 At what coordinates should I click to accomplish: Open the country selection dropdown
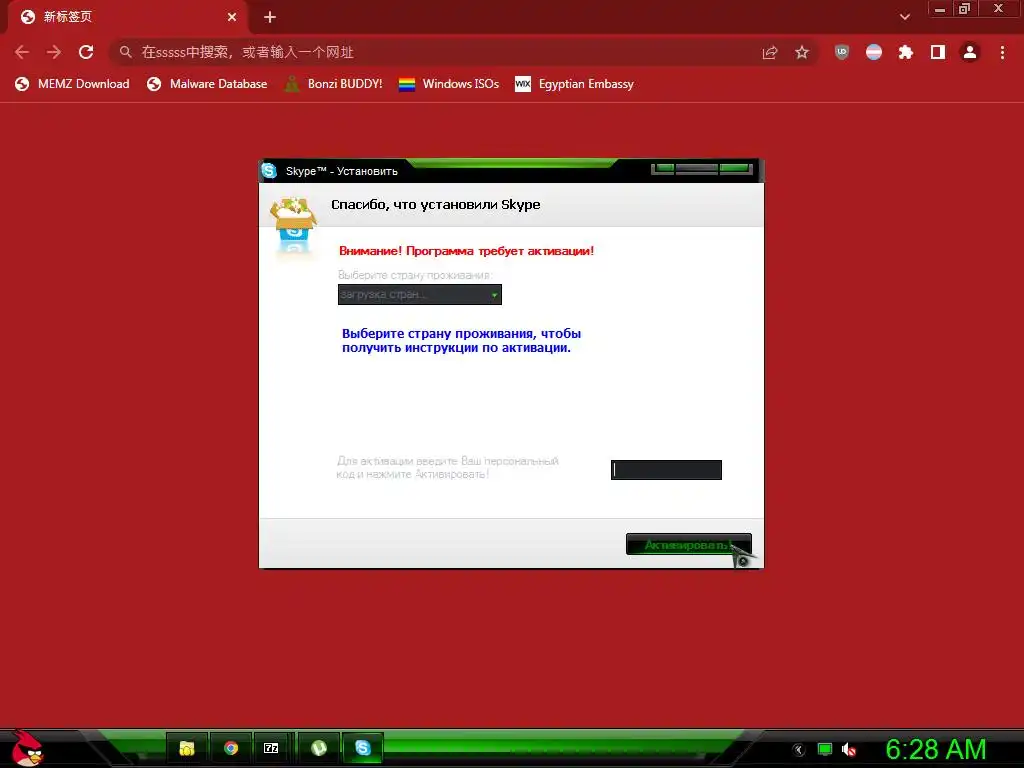420,295
